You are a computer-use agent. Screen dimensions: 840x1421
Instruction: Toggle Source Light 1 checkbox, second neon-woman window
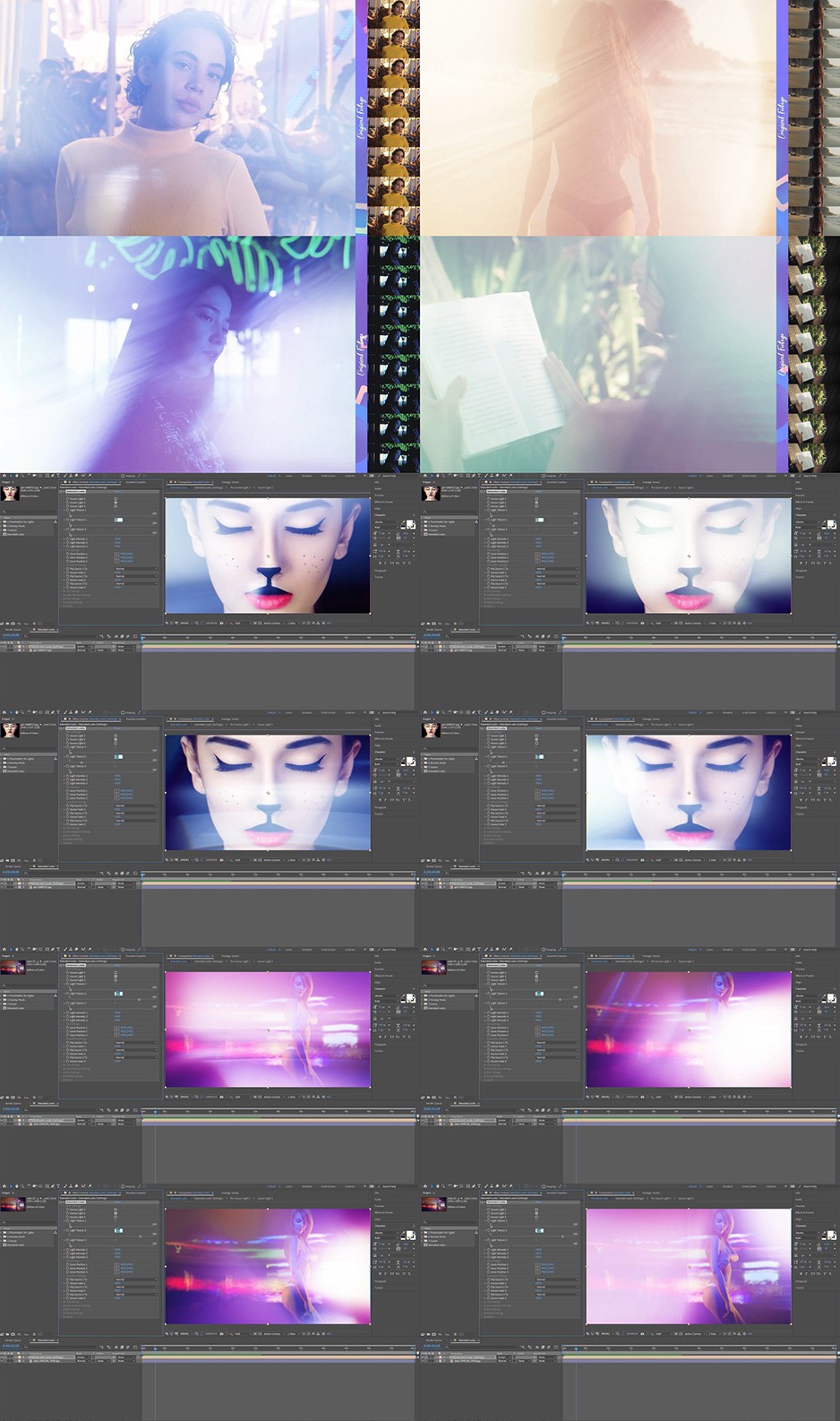coord(536,972)
